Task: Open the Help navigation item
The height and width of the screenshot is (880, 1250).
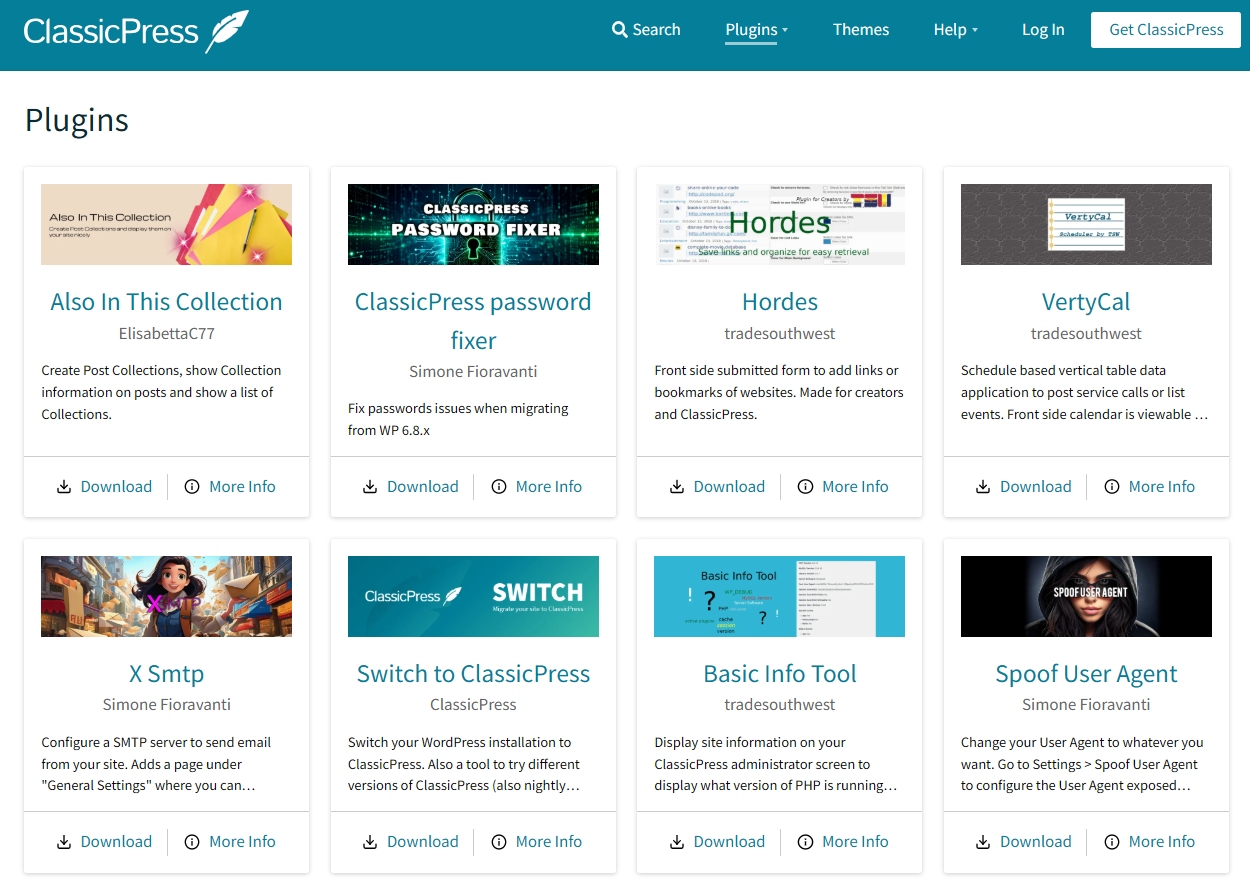Action: 950,30
